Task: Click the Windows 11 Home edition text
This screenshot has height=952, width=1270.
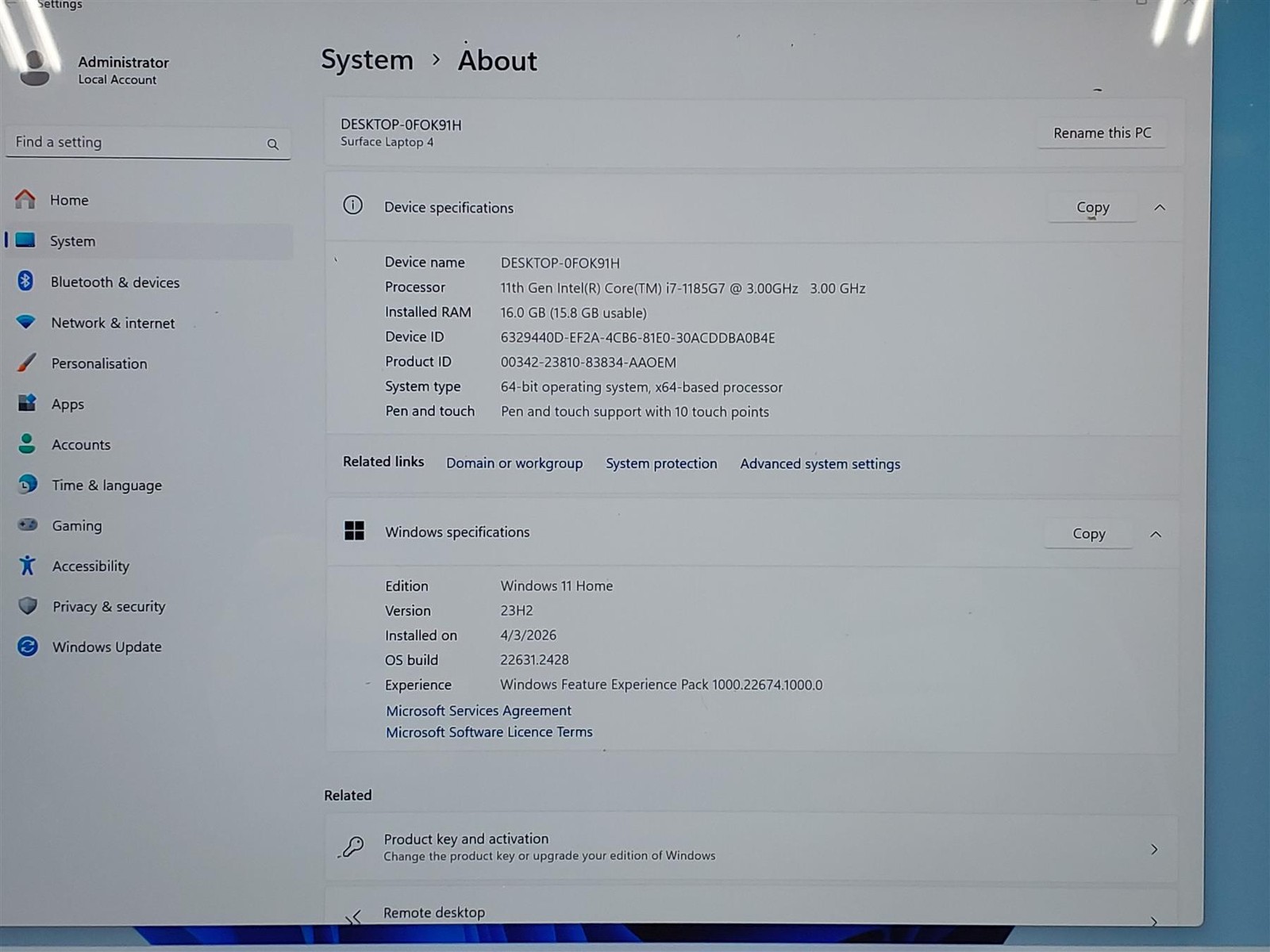Action: (x=556, y=585)
